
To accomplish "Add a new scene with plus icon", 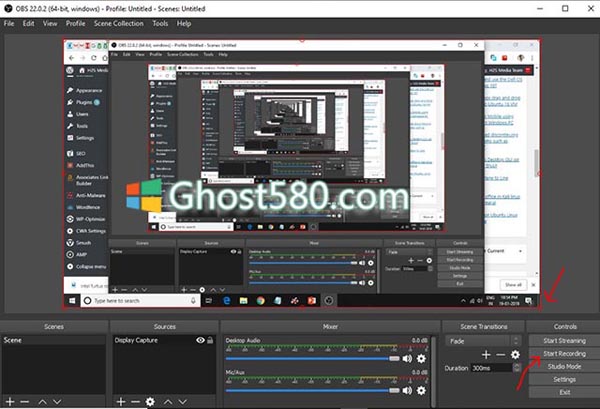I will coord(10,402).
